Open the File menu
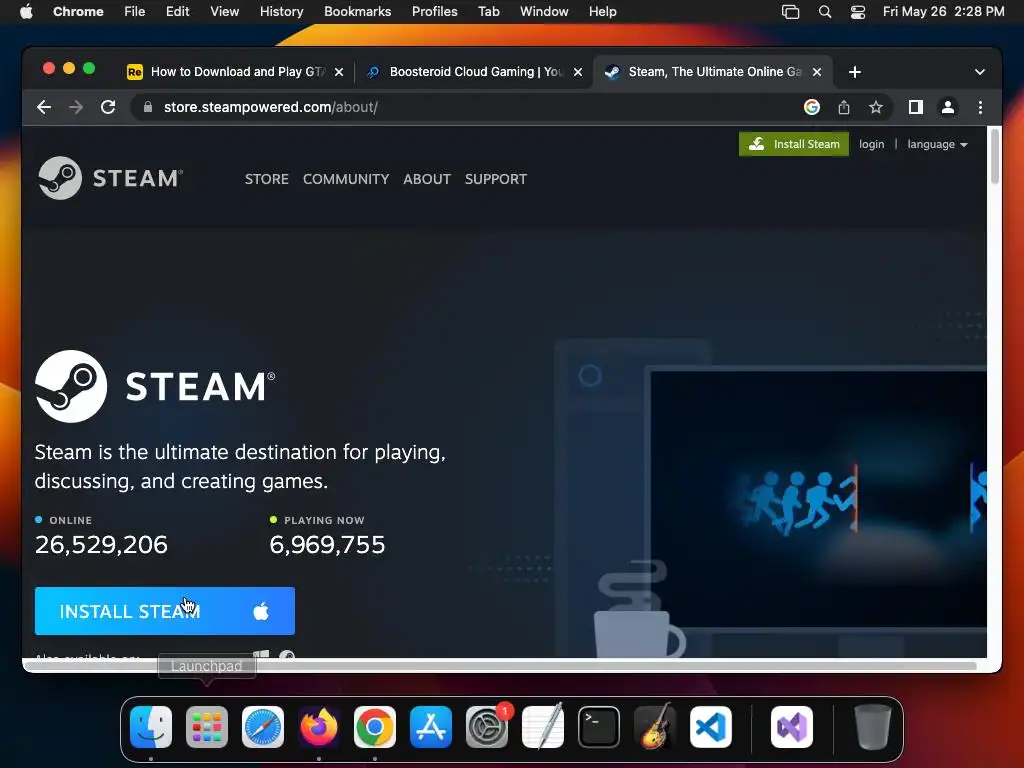The height and width of the screenshot is (768, 1024). [135, 12]
